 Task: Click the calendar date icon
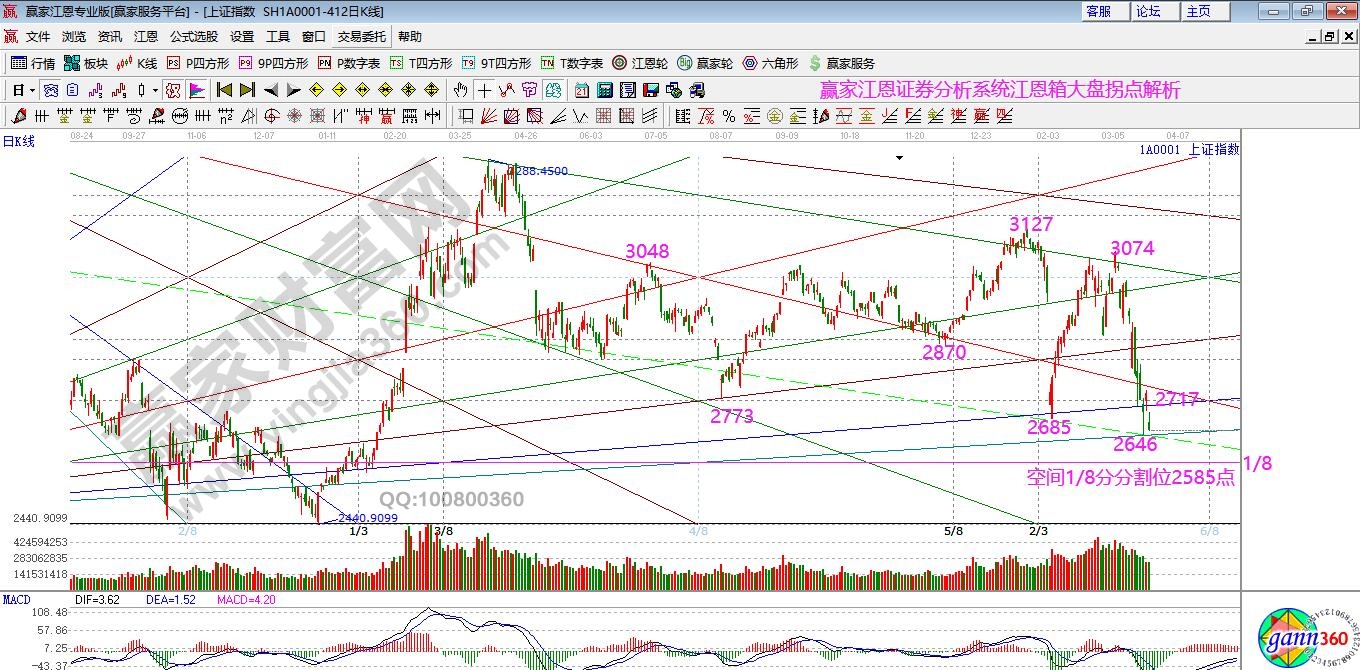point(581,90)
